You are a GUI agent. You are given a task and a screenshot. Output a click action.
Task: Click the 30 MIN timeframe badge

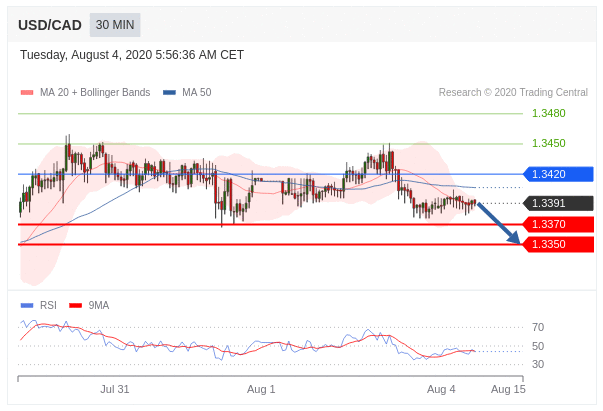115,25
